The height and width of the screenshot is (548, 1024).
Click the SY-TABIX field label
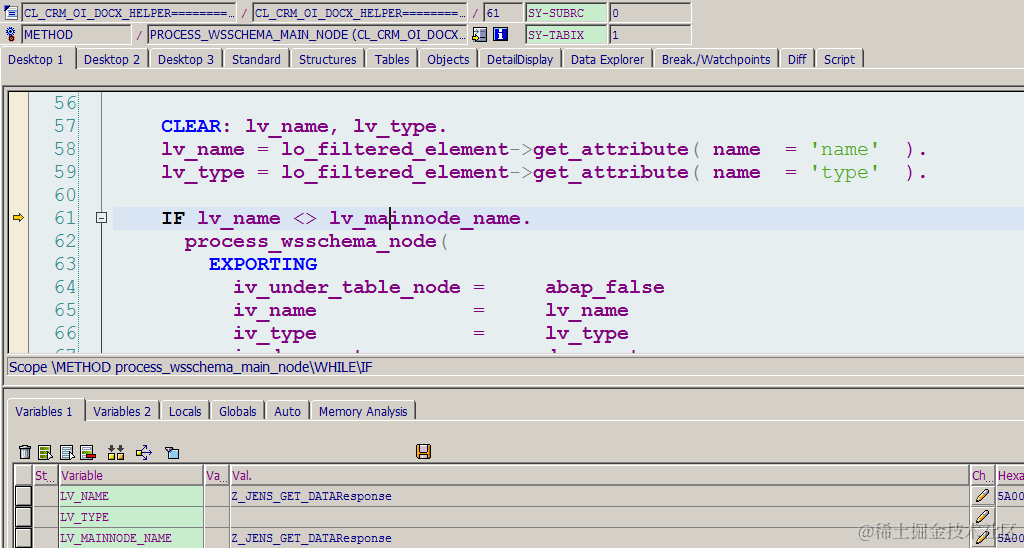pos(566,35)
